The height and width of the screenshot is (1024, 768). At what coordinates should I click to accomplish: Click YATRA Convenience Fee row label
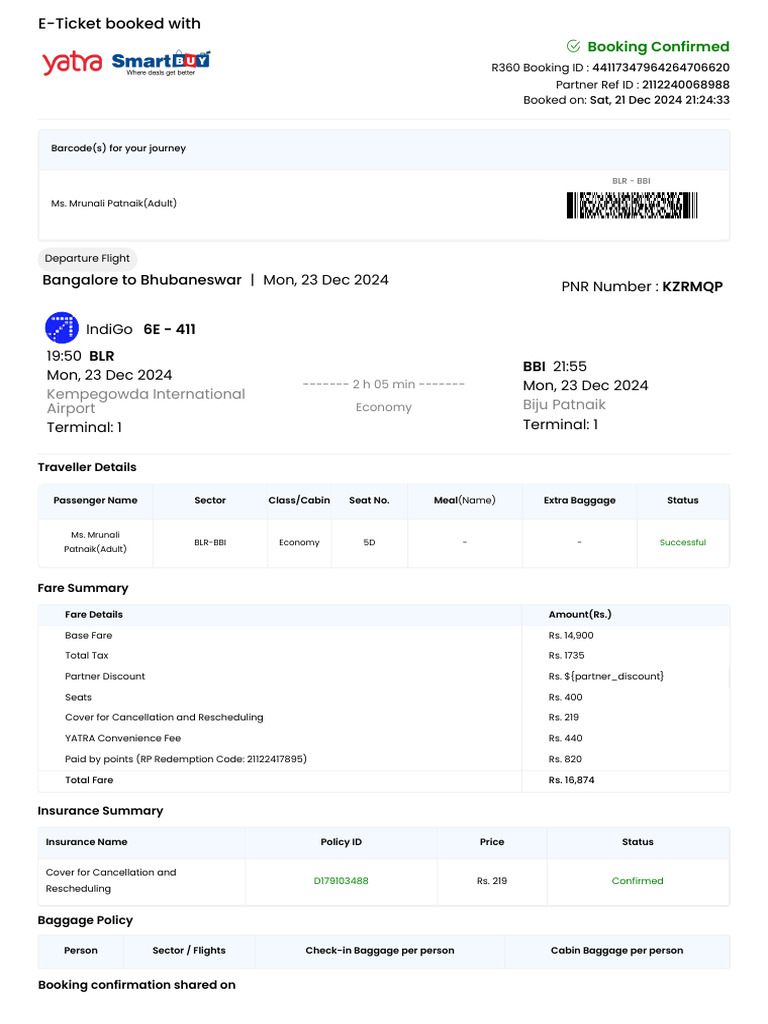pyautogui.click(x=123, y=739)
